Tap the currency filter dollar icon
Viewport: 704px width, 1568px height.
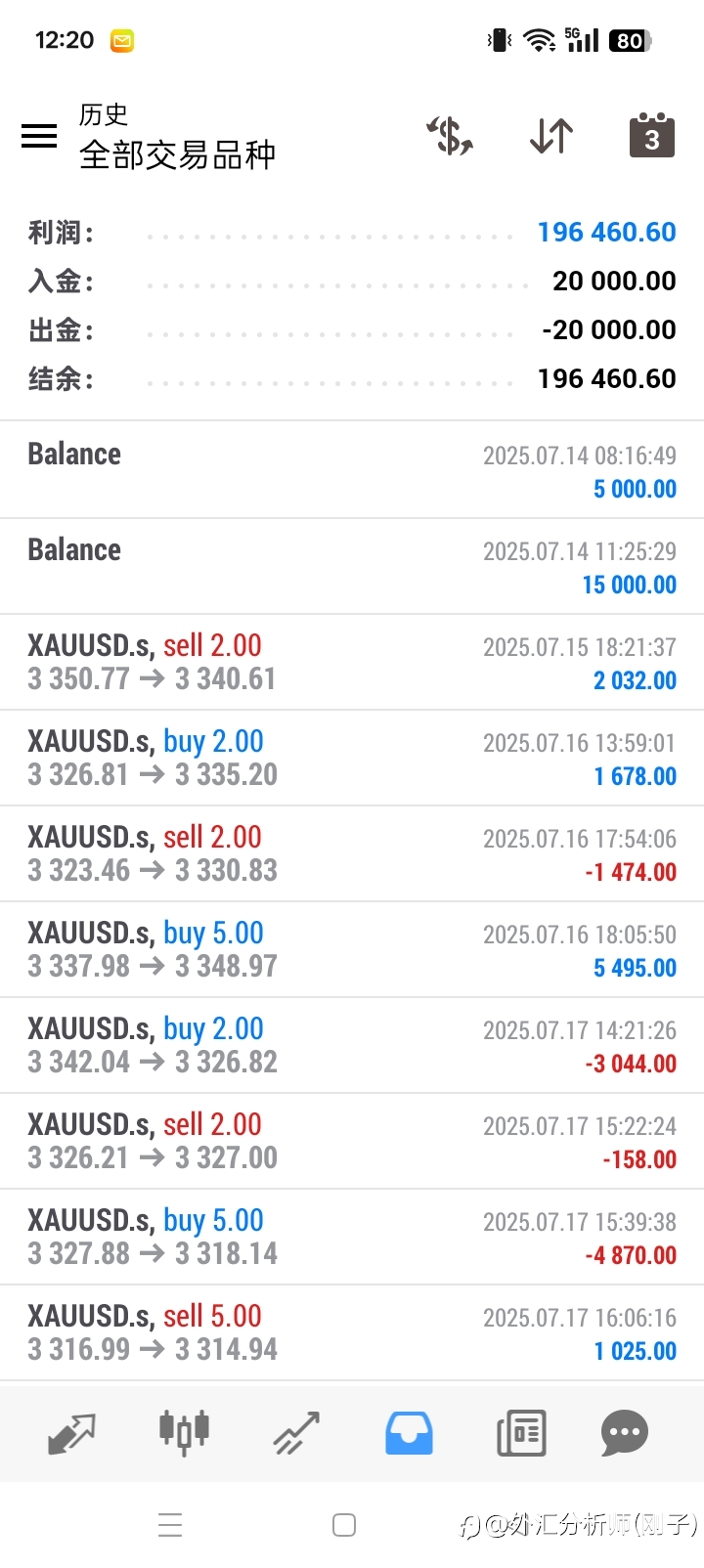pyautogui.click(x=450, y=136)
